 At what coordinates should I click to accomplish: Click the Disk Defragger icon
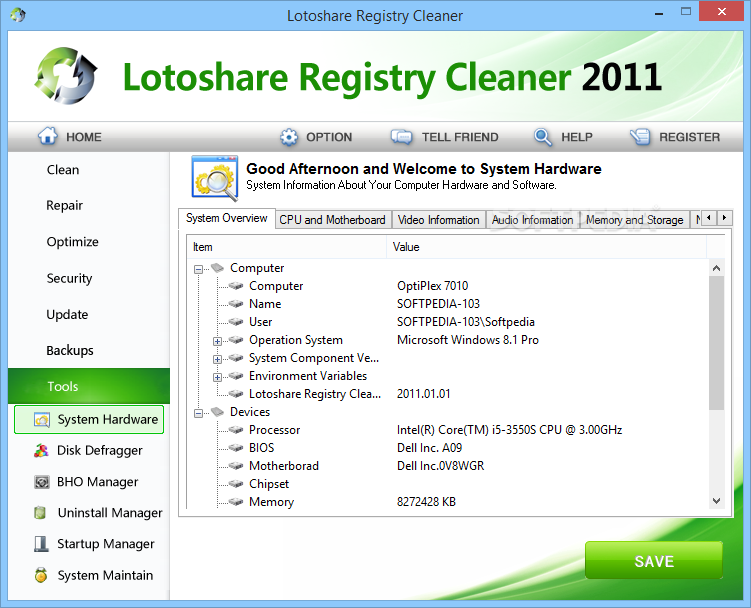[41, 450]
